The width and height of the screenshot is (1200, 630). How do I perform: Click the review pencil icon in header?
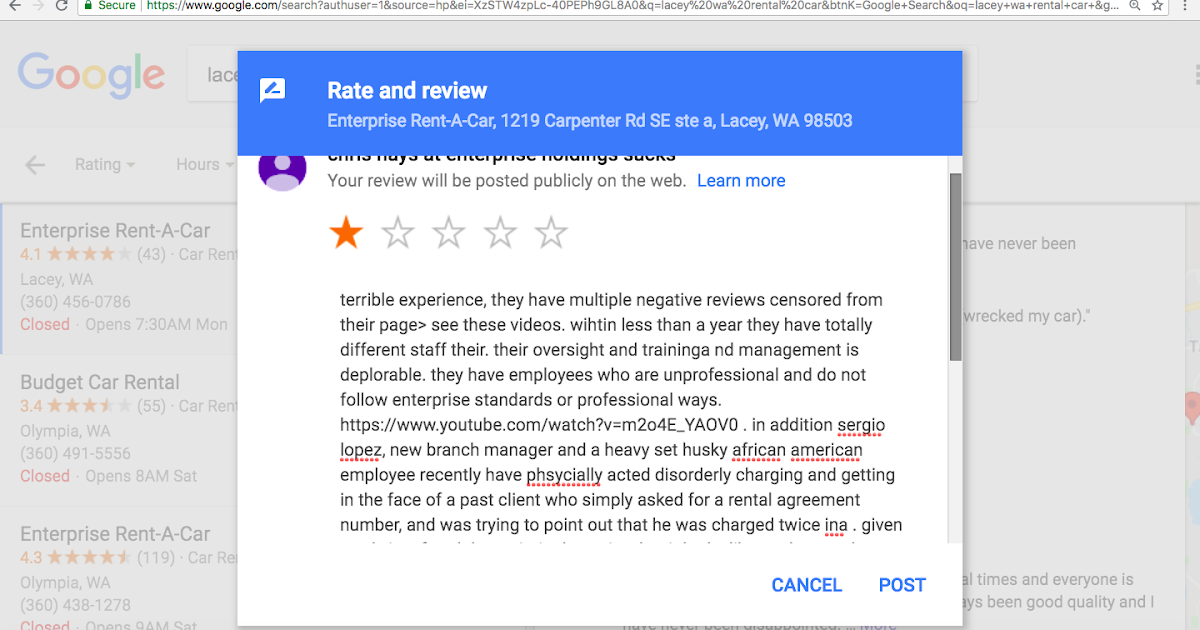pyautogui.click(x=272, y=91)
